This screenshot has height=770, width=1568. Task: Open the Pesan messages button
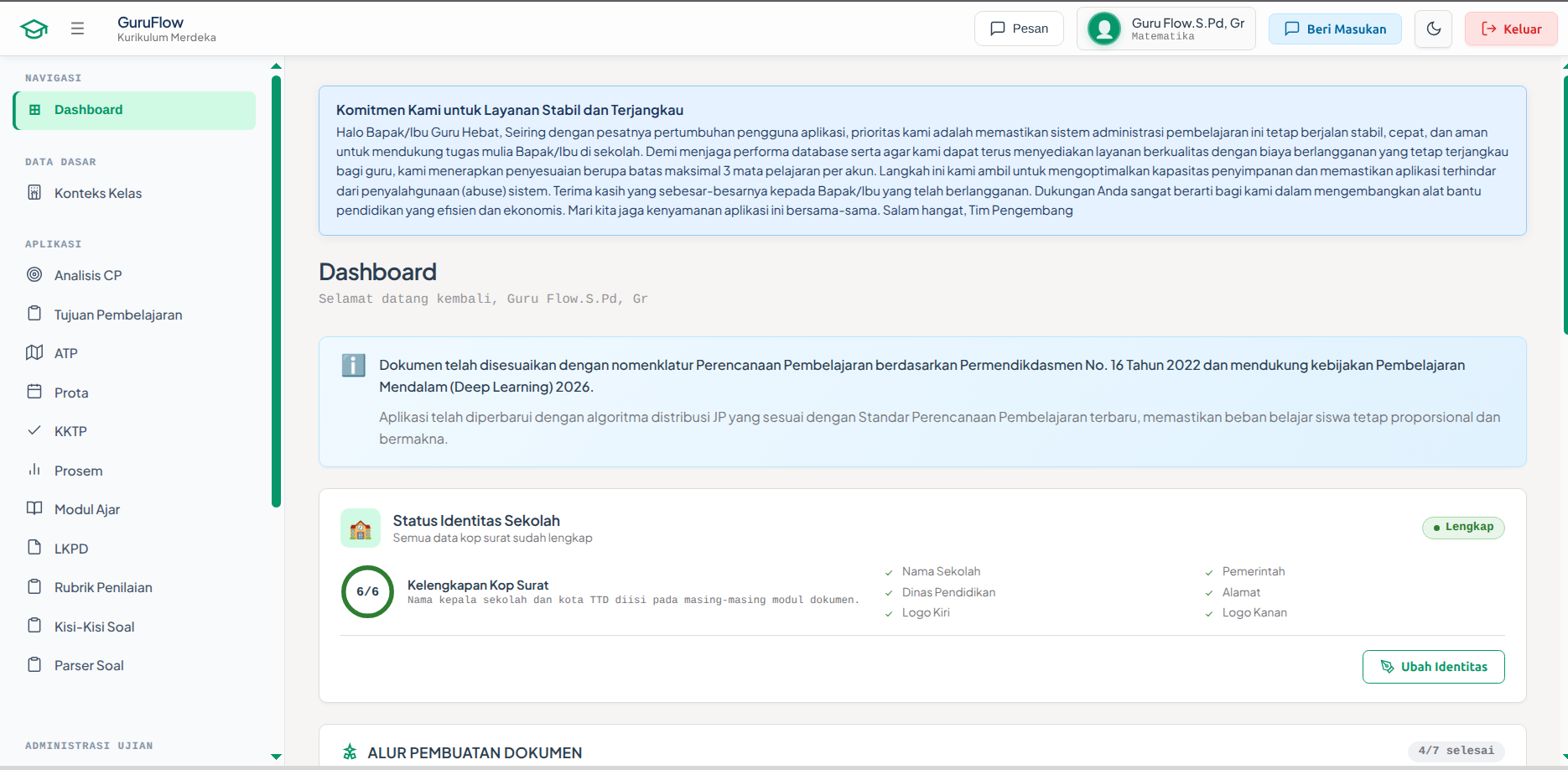(x=1019, y=29)
